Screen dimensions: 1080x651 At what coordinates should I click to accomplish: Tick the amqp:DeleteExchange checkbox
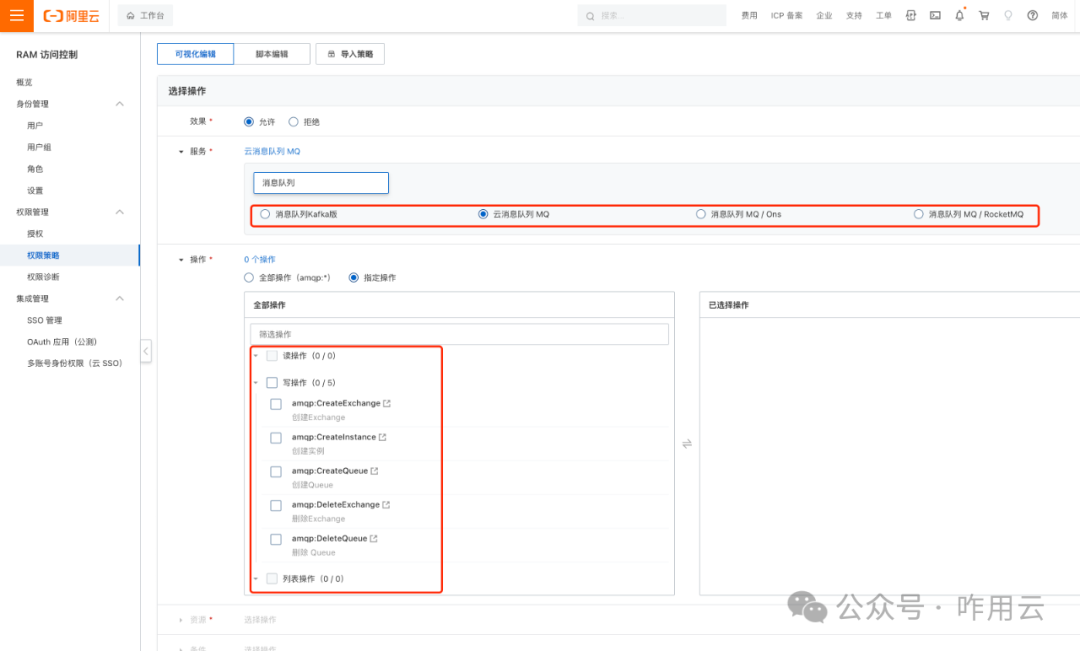coord(276,506)
